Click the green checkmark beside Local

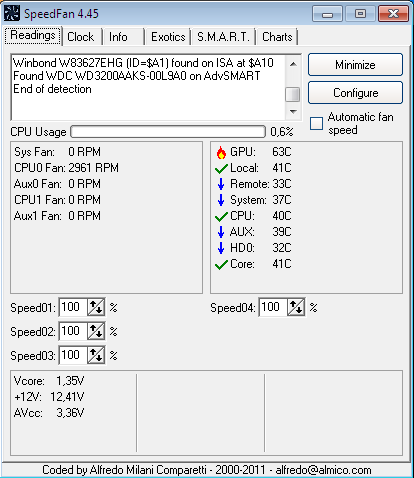pyautogui.click(x=221, y=169)
